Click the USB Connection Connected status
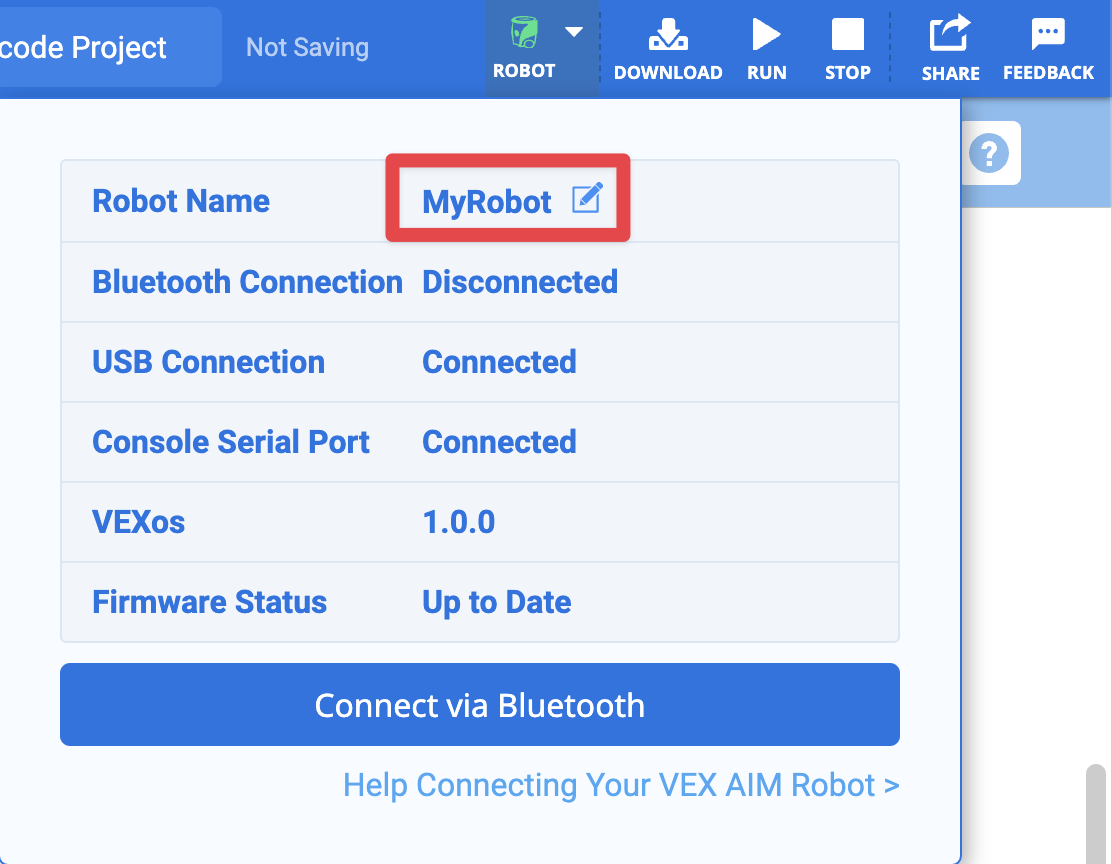 [499, 361]
